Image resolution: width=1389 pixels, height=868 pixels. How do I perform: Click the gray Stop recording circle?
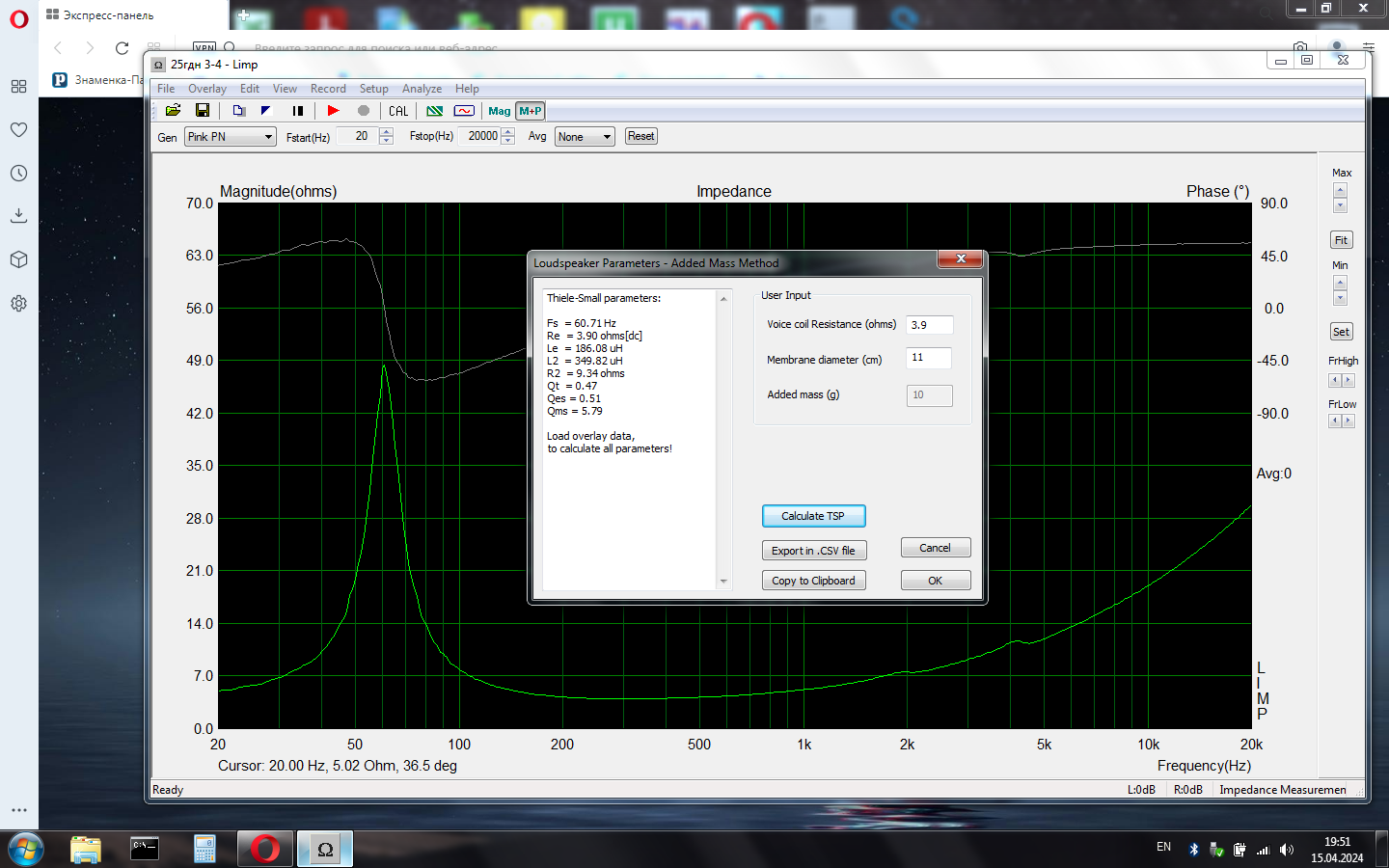pos(364,111)
